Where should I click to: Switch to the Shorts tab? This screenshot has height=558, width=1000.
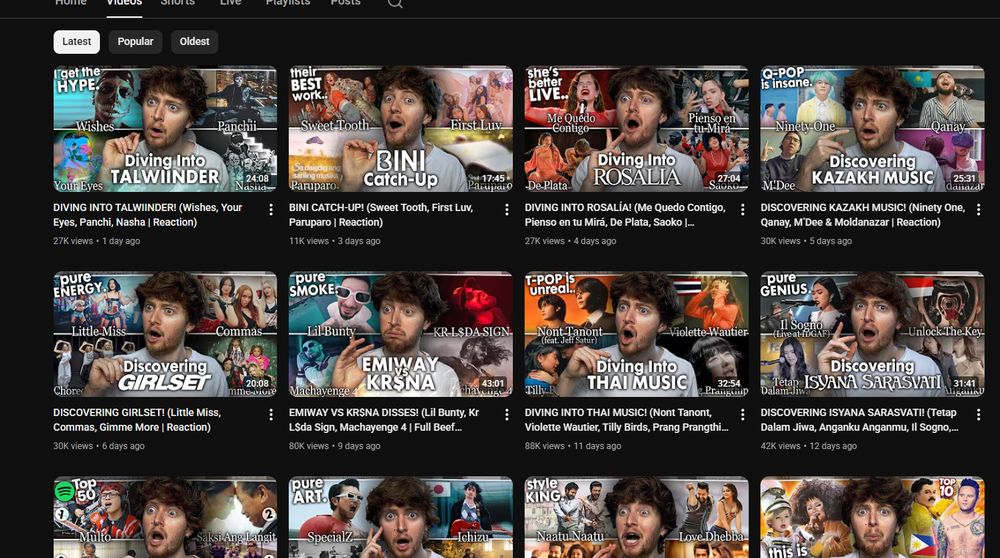pos(177,3)
